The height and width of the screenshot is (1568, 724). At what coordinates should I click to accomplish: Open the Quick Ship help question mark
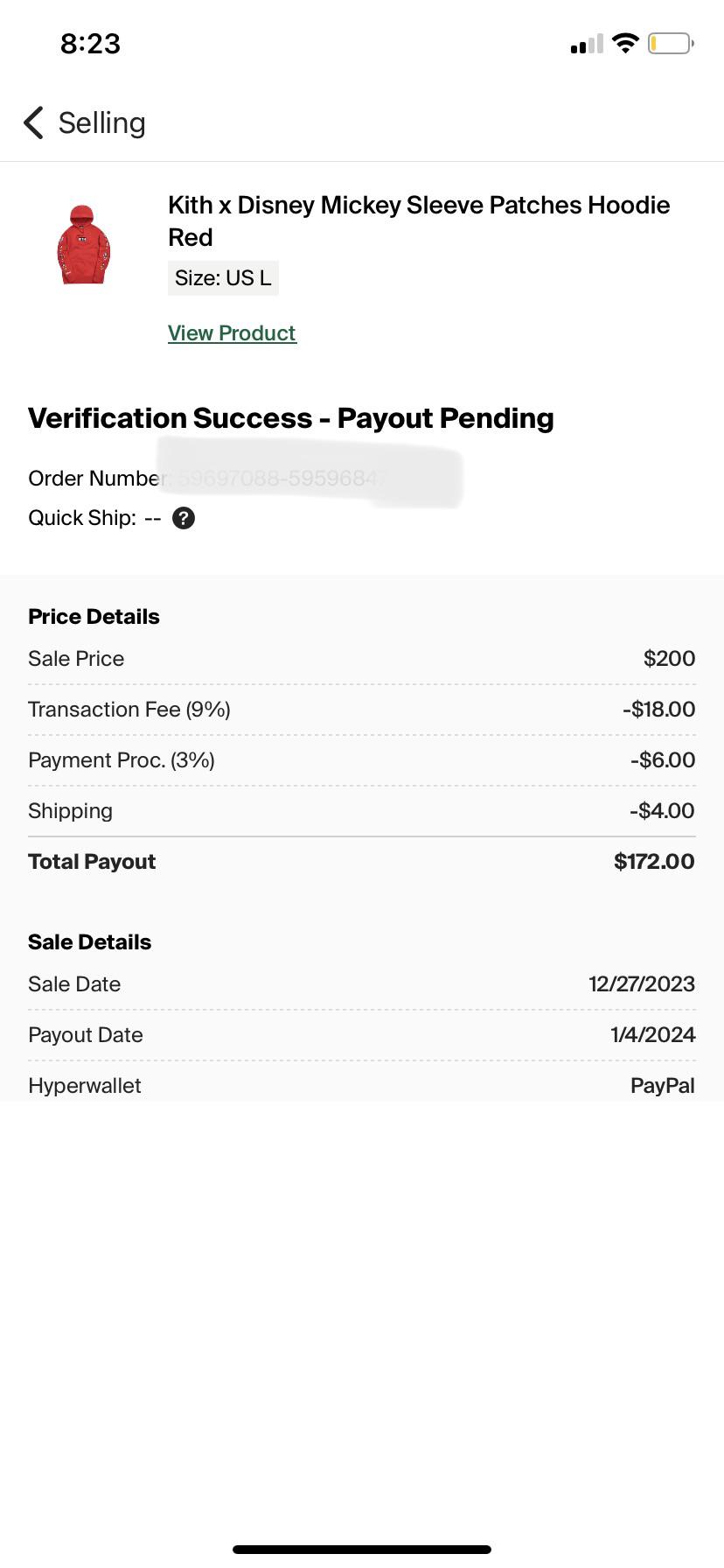click(184, 518)
